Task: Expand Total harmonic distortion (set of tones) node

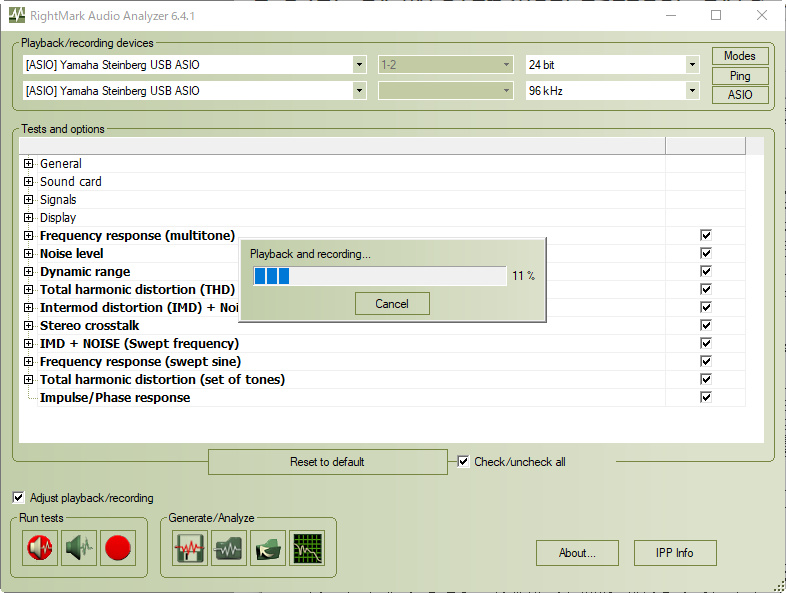Action: 29,380
